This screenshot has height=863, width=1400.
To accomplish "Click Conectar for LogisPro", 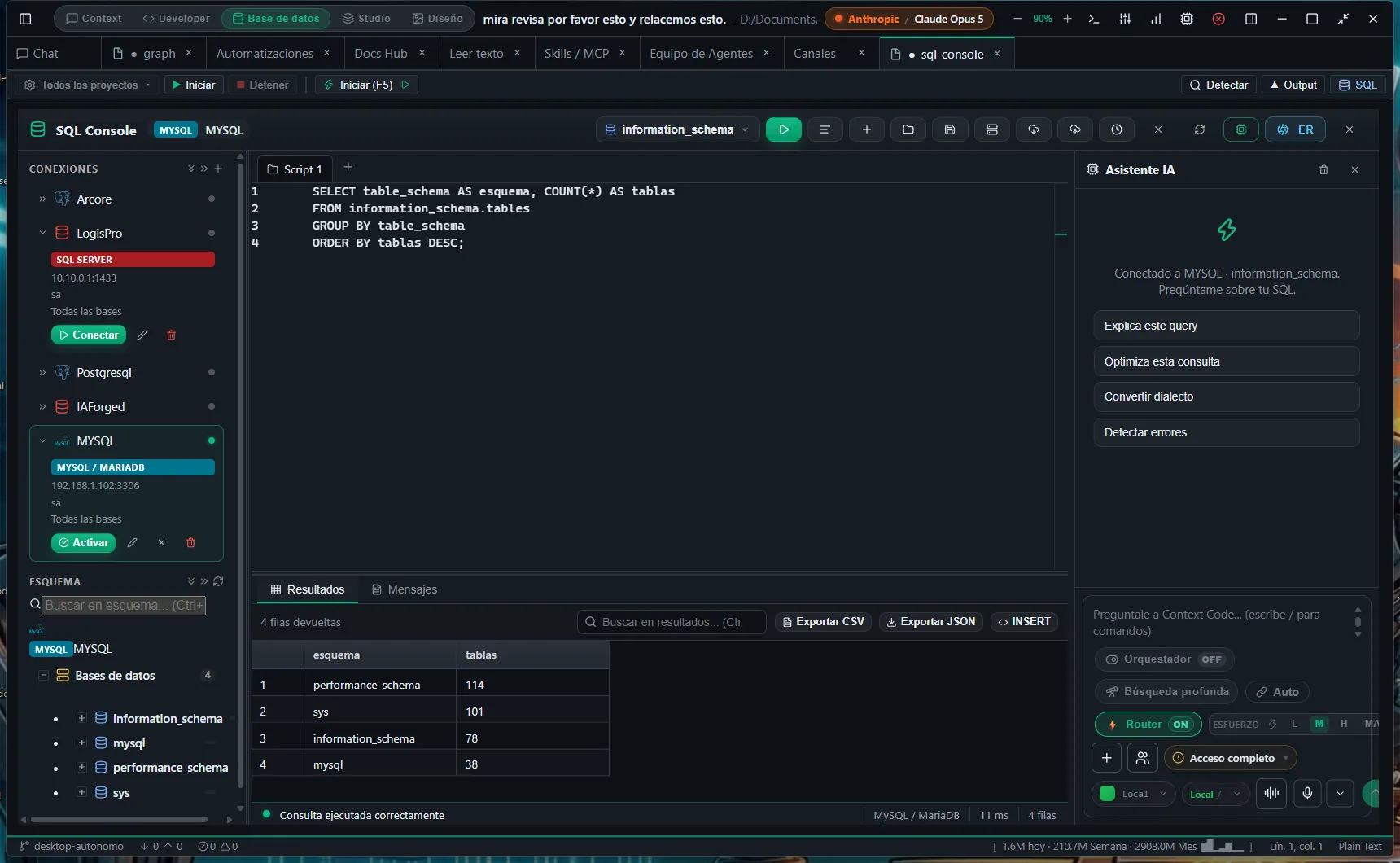I will click(x=89, y=335).
